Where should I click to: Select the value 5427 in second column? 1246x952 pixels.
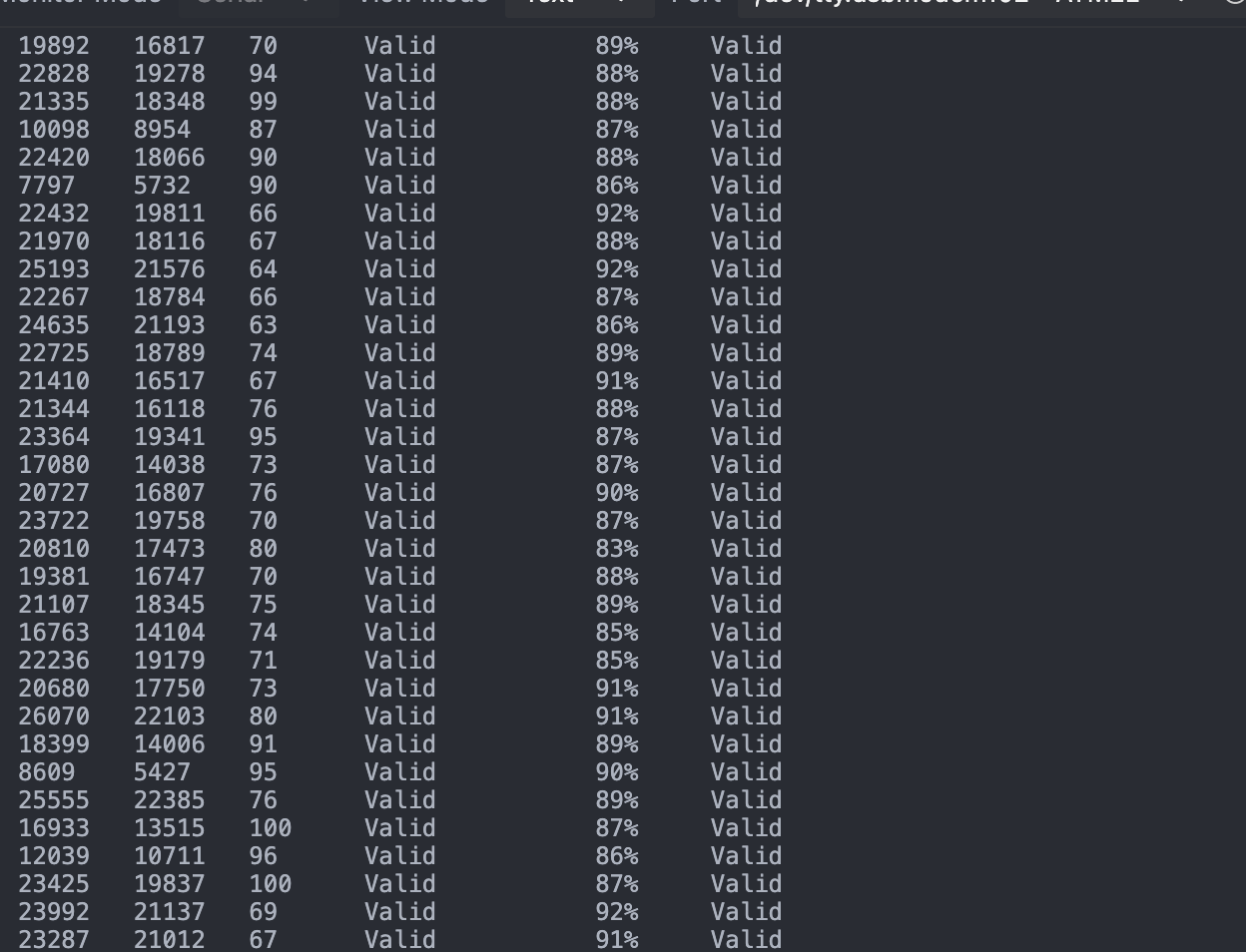click(162, 772)
